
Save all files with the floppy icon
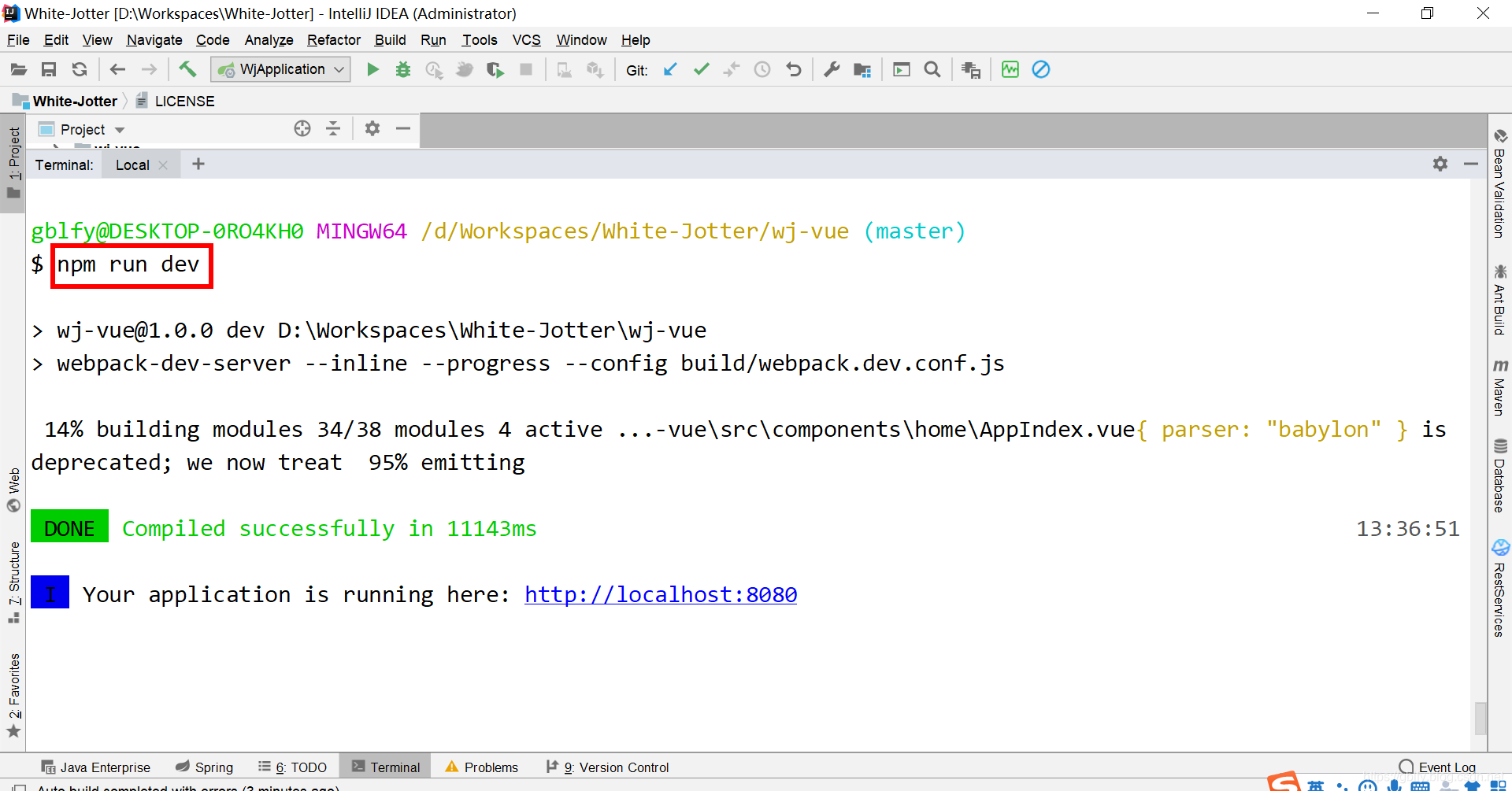pyautogui.click(x=49, y=70)
